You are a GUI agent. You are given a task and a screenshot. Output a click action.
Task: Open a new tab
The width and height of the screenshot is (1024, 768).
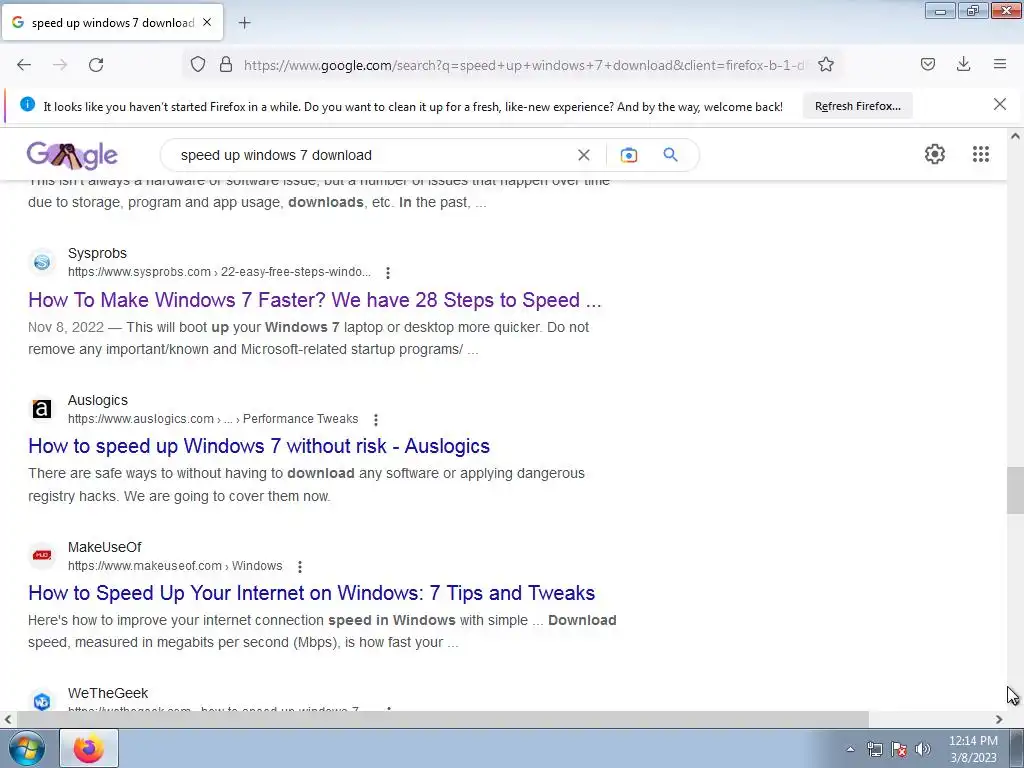coord(244,23)
